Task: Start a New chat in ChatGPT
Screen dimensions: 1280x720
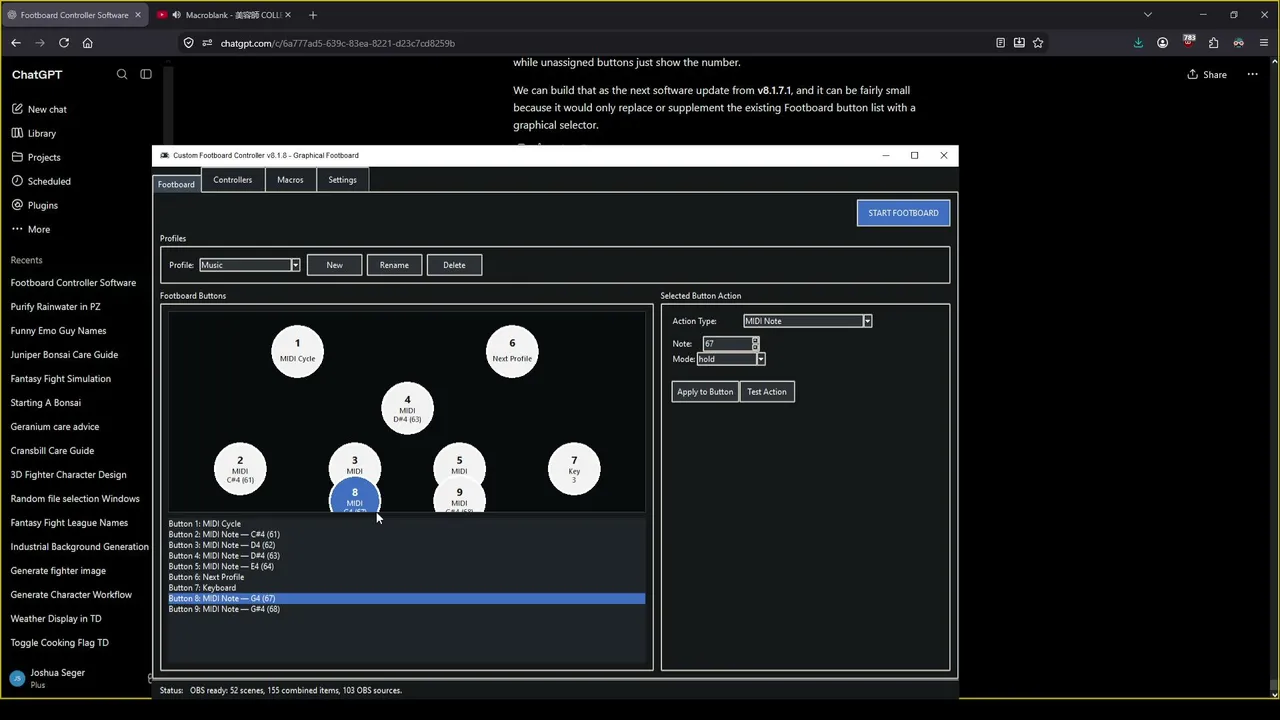Action: click(47, 109)
